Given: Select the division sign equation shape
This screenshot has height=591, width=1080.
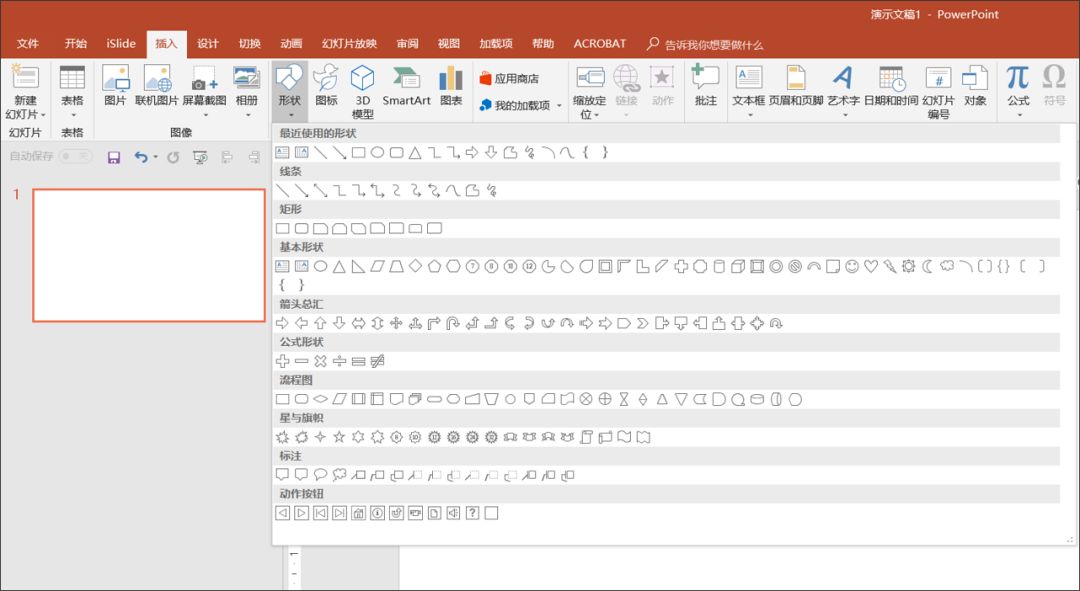Looking at the screenshot, I should 339,361.
